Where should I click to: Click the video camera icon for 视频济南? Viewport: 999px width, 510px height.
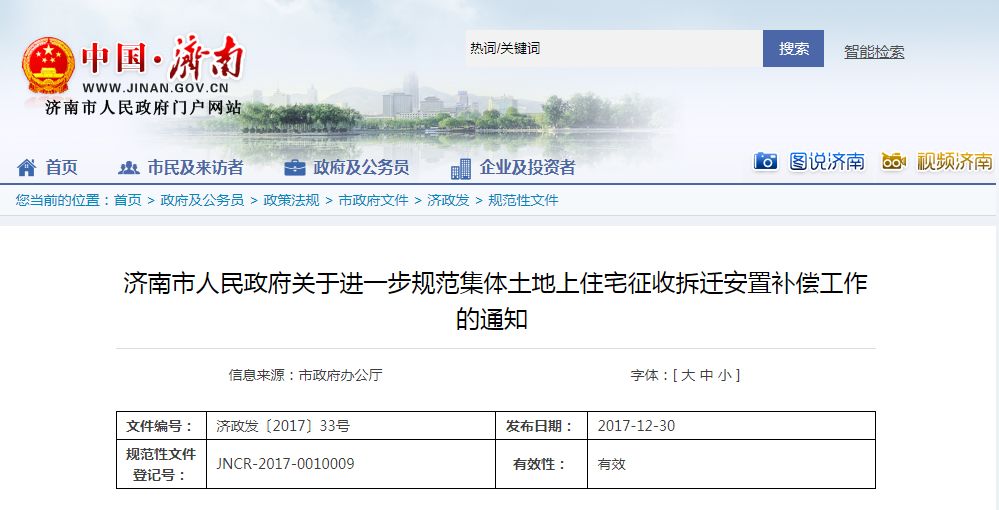coord(893,162)
